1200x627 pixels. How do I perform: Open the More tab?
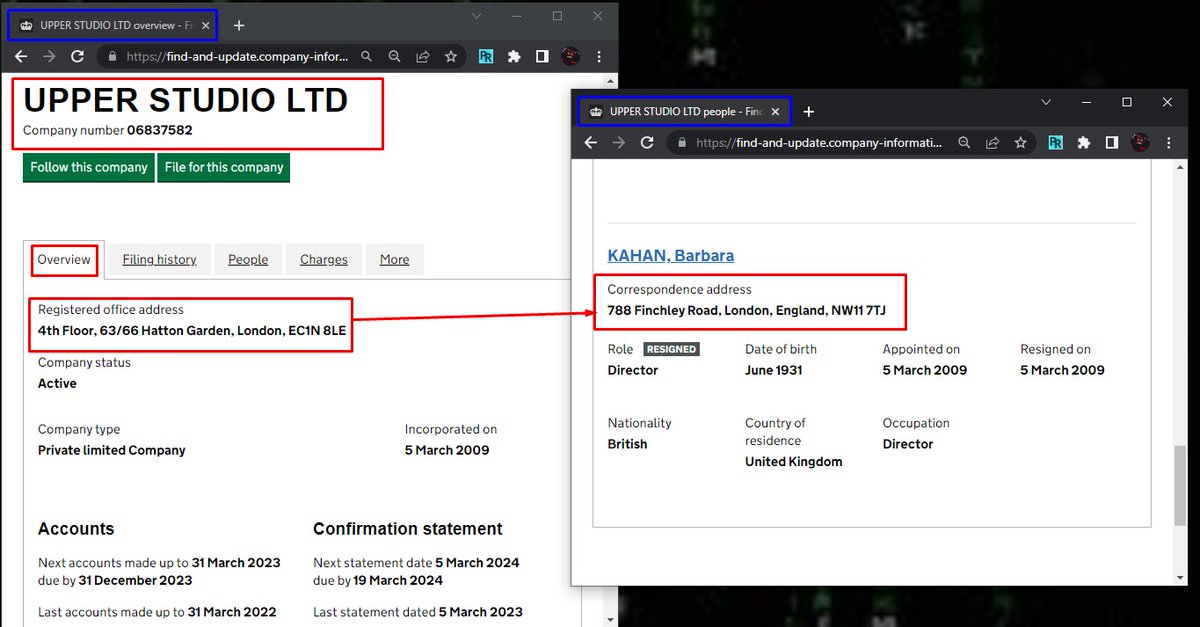(394, 260)
